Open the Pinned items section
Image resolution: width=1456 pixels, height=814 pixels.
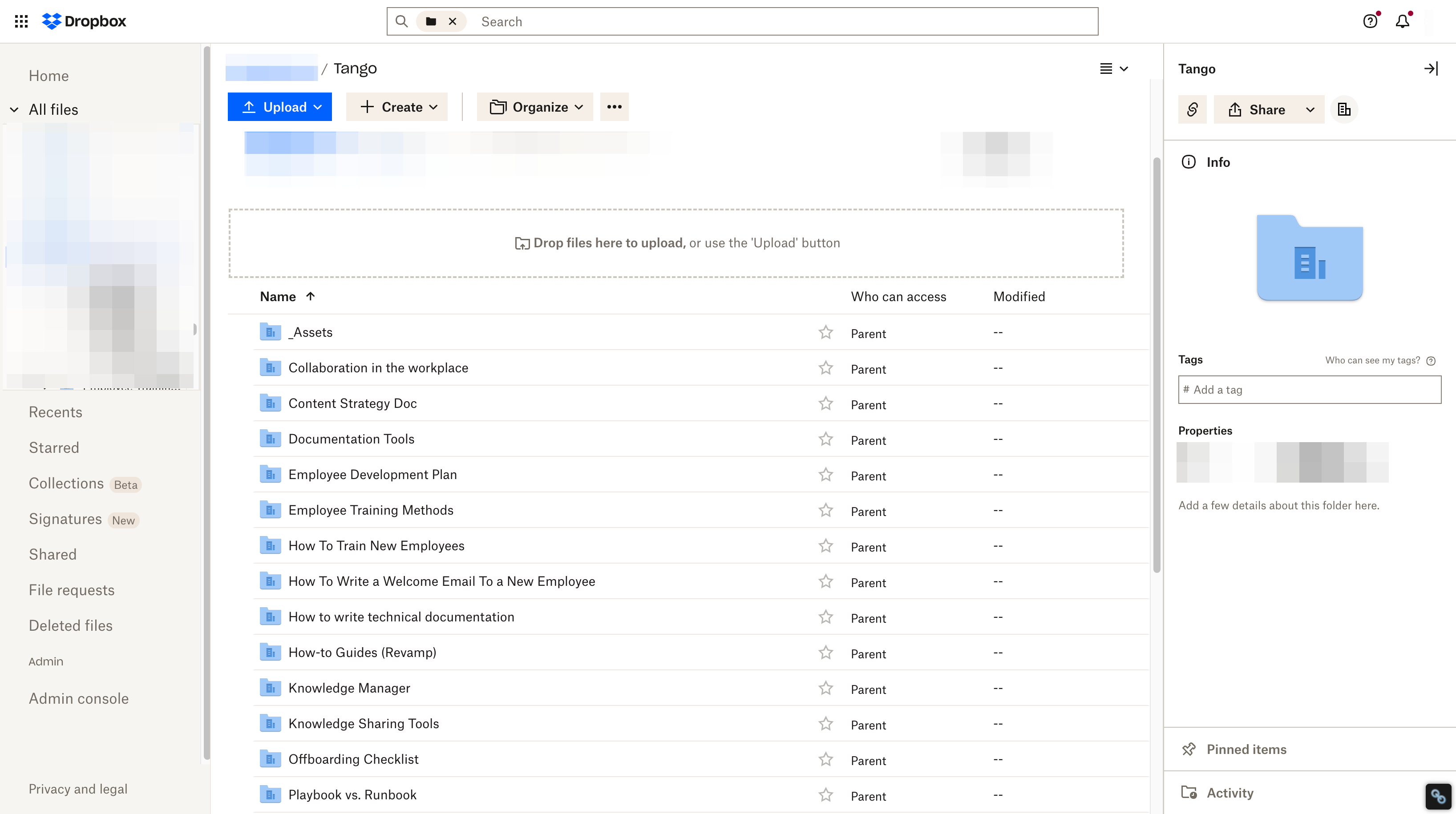click(1310, 749)
